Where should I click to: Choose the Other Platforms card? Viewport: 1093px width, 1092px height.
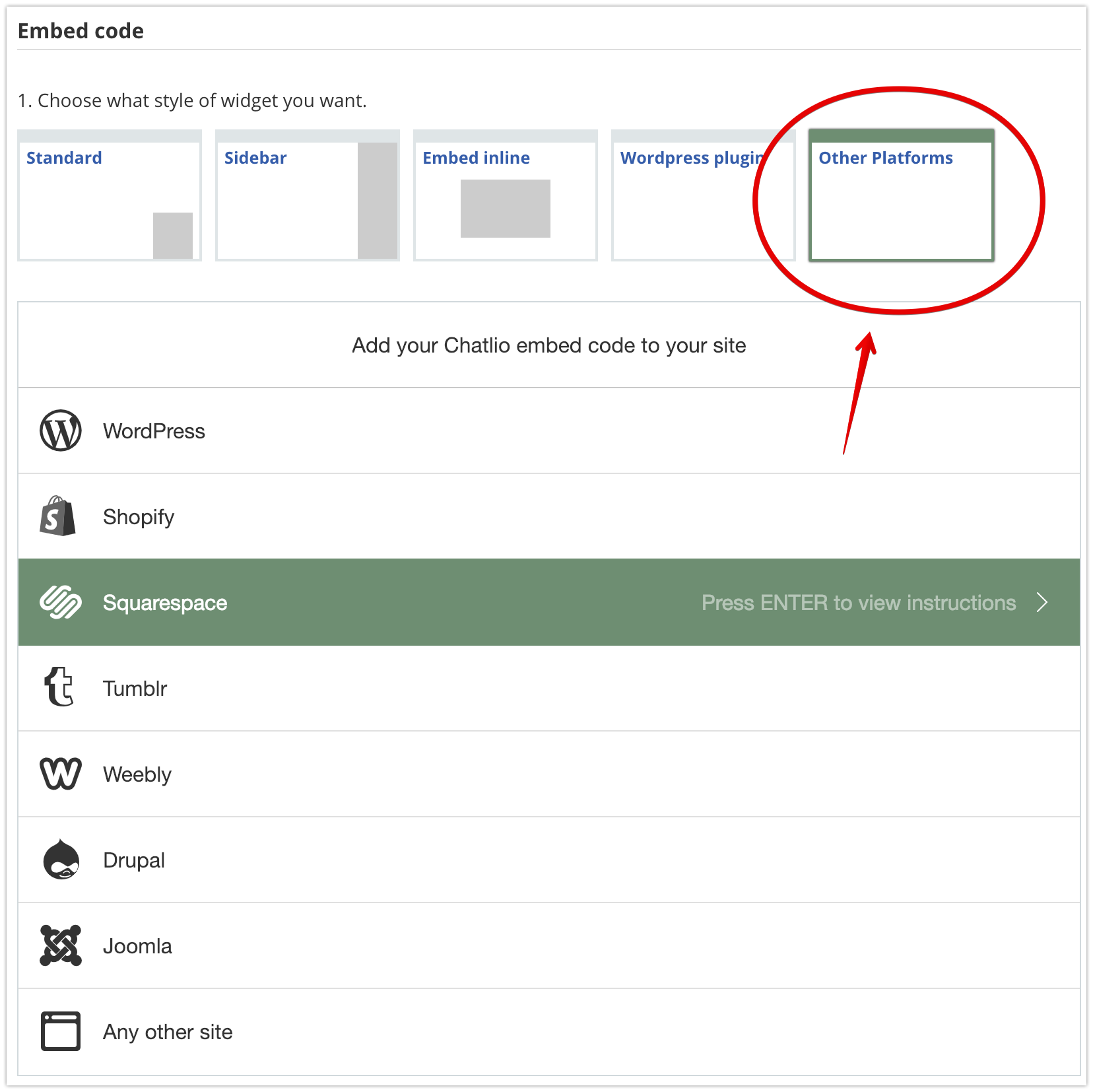click(x=902, y=195)
